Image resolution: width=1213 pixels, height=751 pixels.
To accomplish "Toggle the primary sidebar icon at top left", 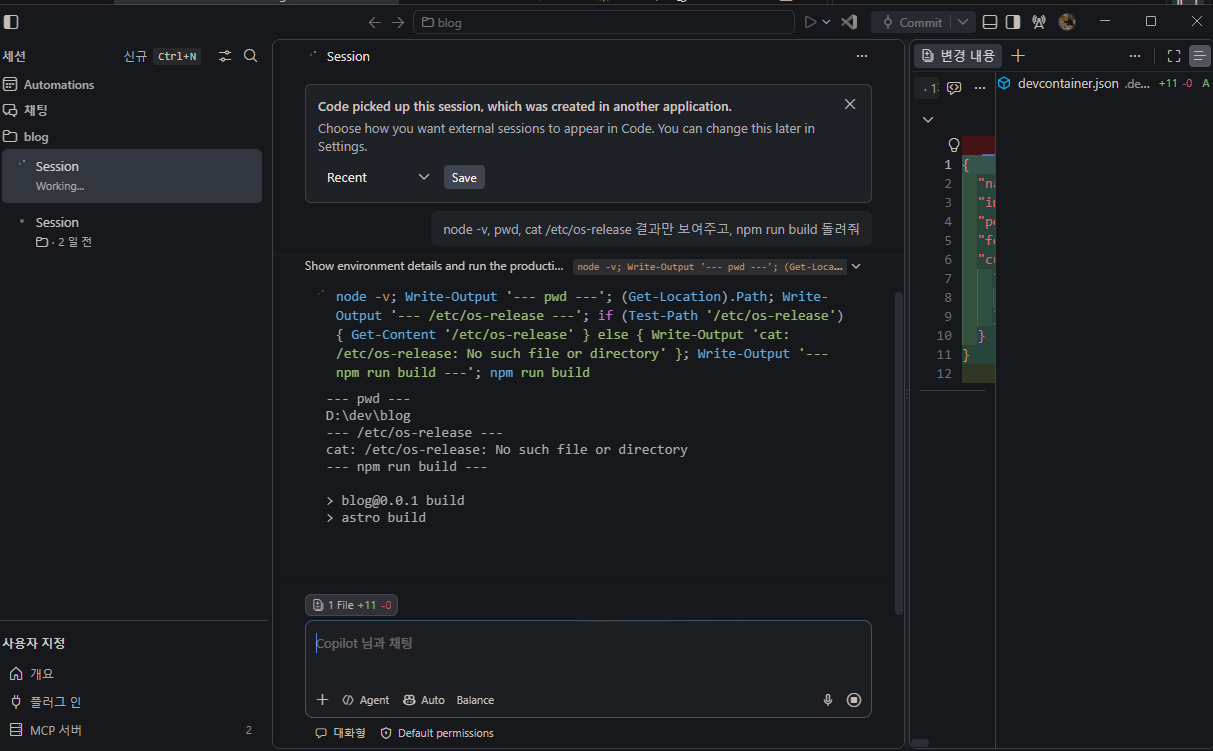I will [x=11, y=22].
